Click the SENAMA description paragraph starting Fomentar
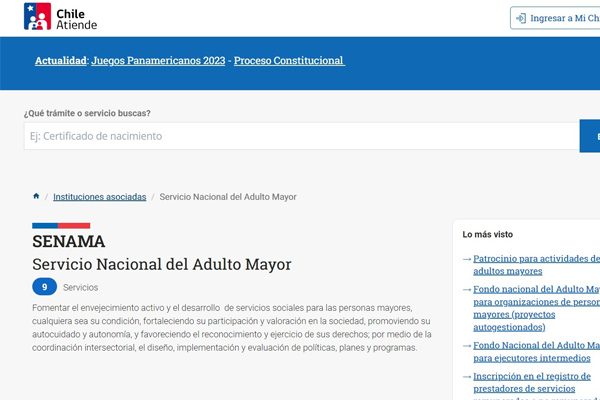Screen dimensions: 600x400 coord(232,328)
